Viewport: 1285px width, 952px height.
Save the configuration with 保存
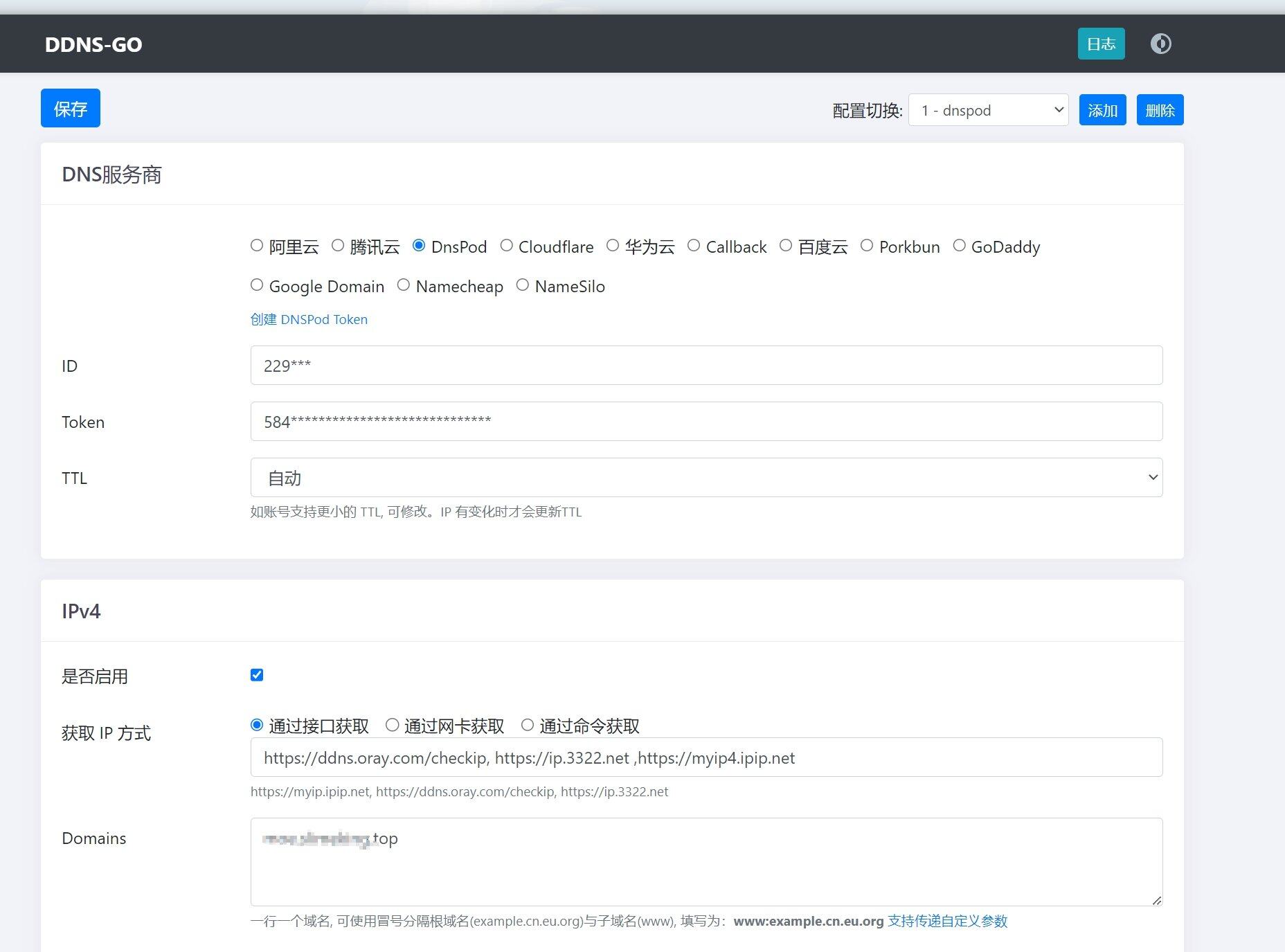pyautogui.click(x=71, y=108)
